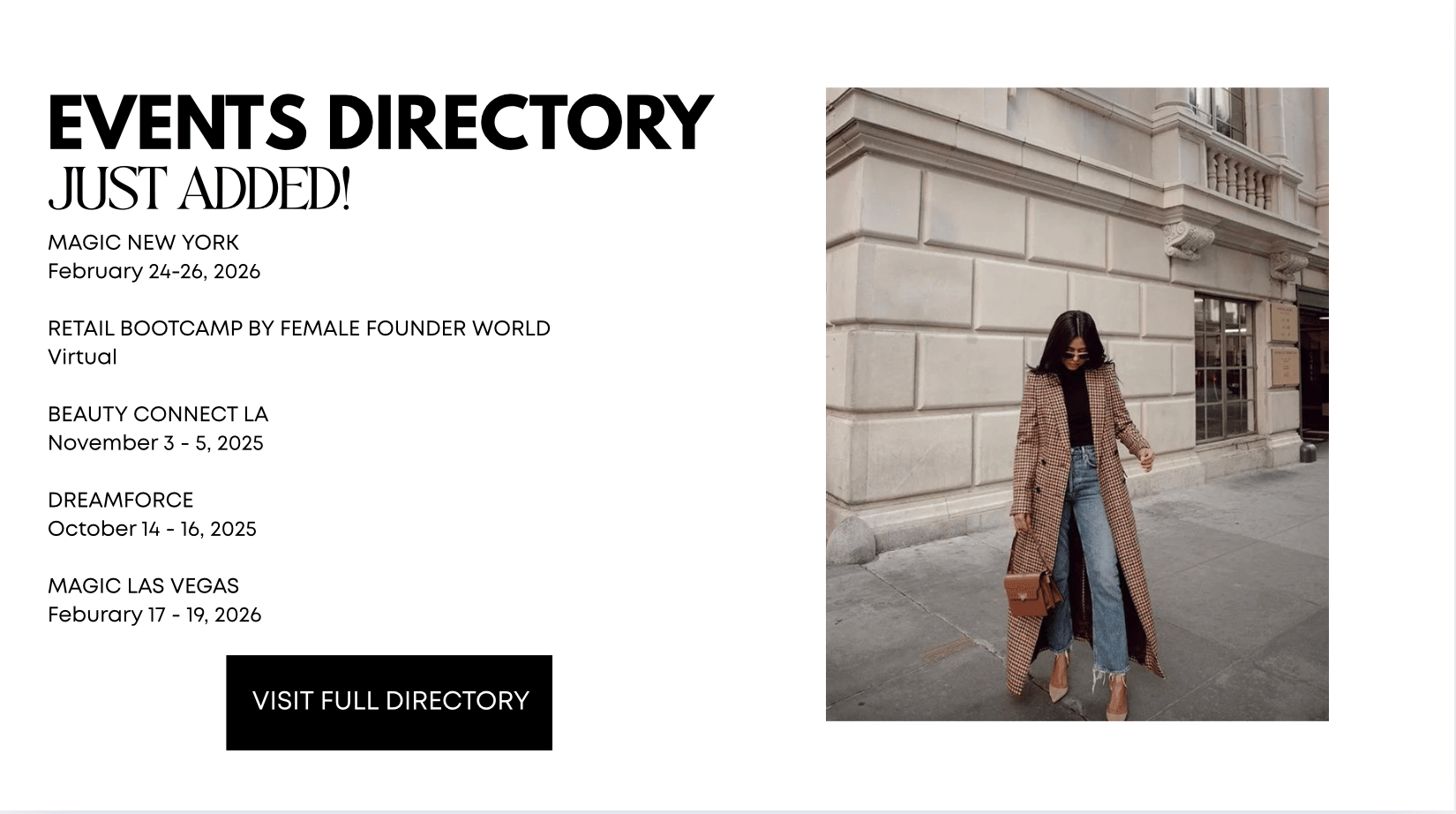
Task: Open the MAGIC LAS VEGAS event
Action: (143, 585)
